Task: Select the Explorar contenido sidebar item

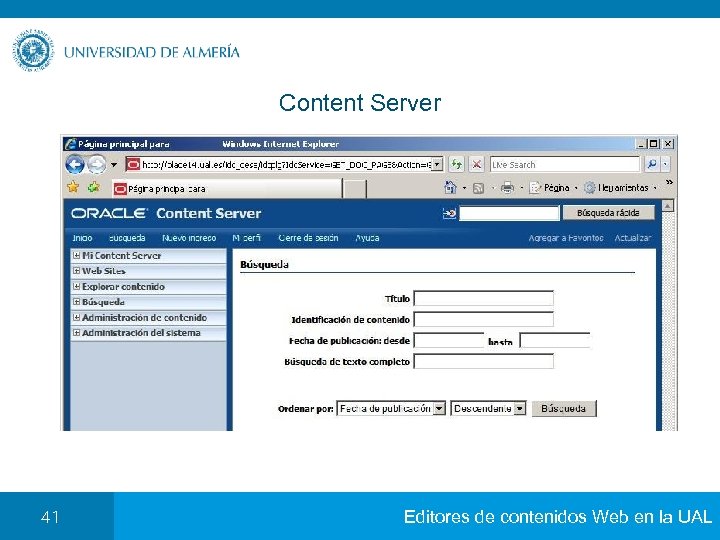Action: [123, 287]
